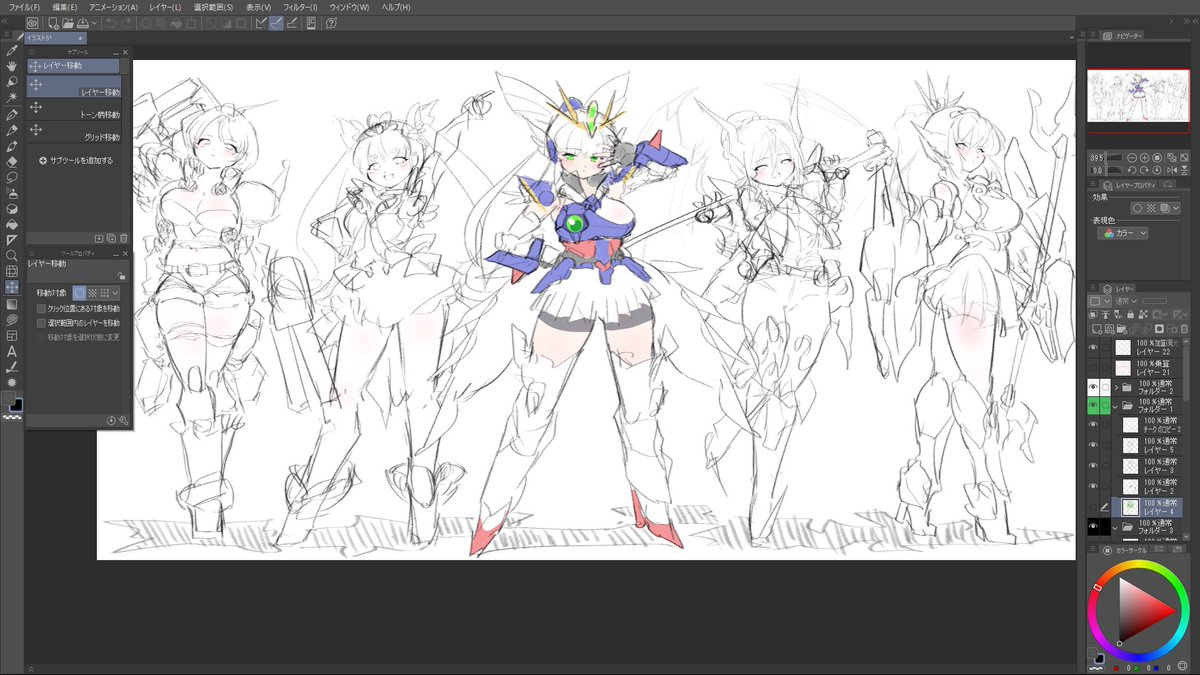The height and width of the screenshot is (675, 1200).
Task: Click delete sub tool trash icon
Action: (124, 238)
